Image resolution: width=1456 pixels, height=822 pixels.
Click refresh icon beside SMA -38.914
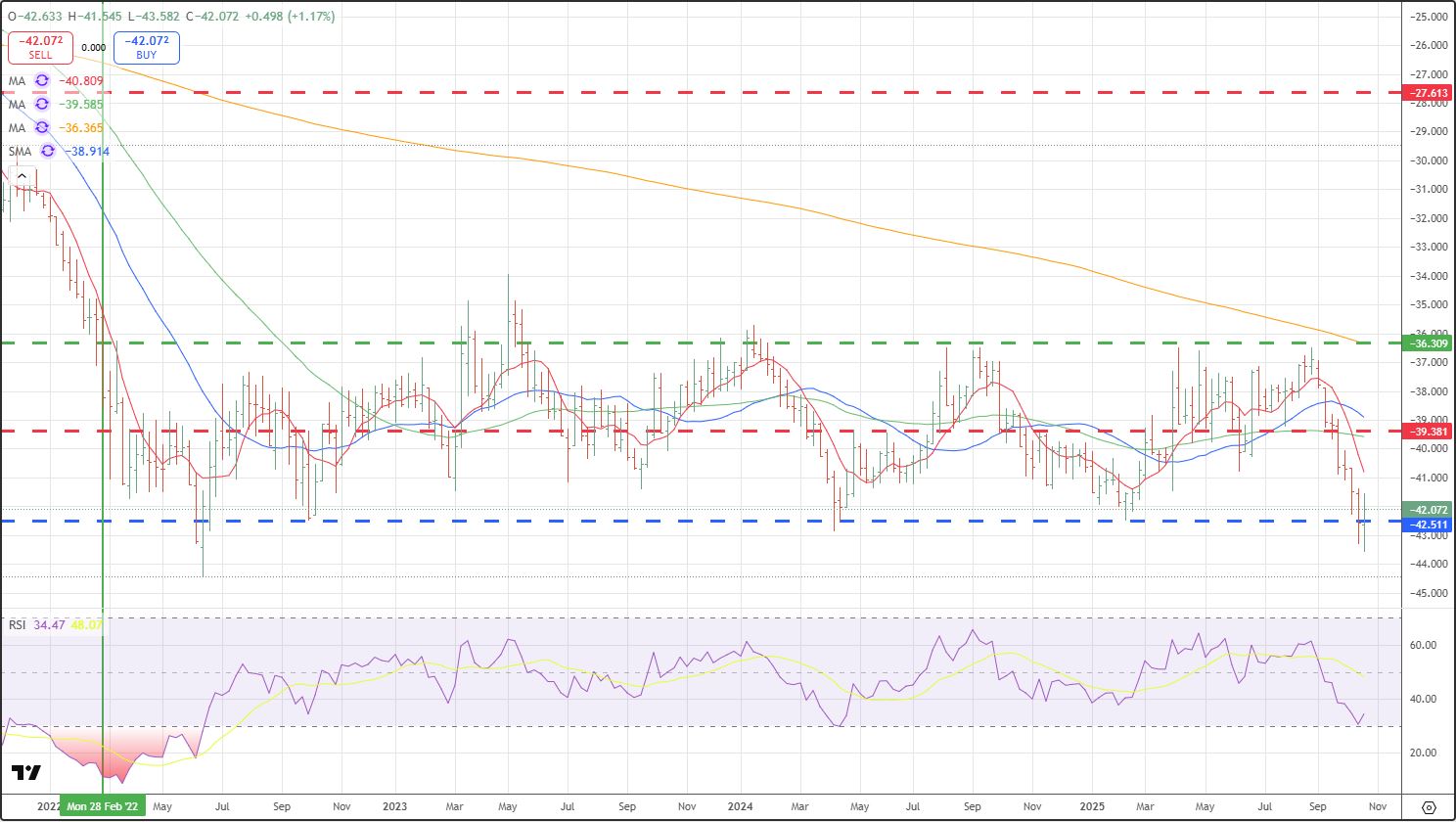point(48,152)
